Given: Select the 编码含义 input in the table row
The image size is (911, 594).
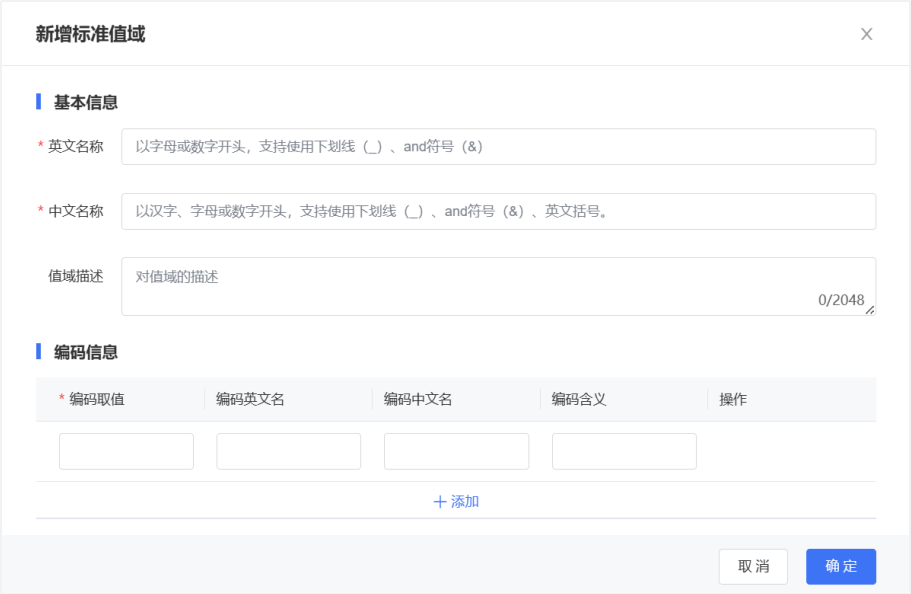Looking at the screenshot, I should tap(624, 451).
